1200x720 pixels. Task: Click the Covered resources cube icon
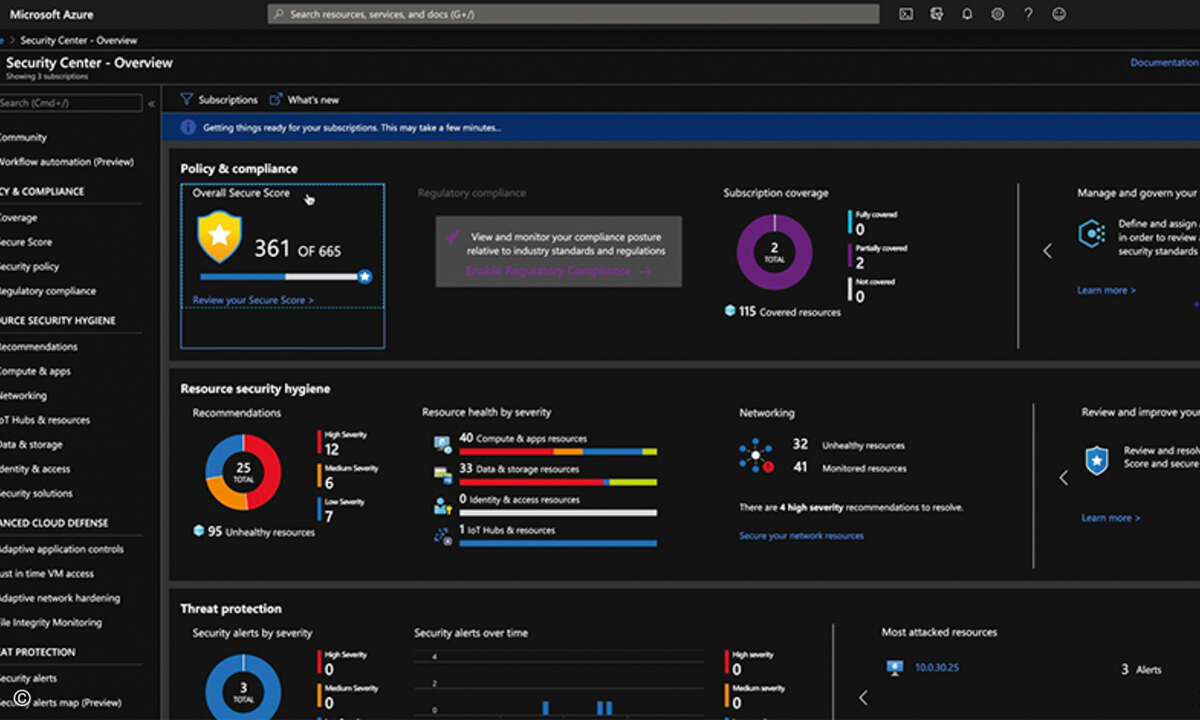730,311
